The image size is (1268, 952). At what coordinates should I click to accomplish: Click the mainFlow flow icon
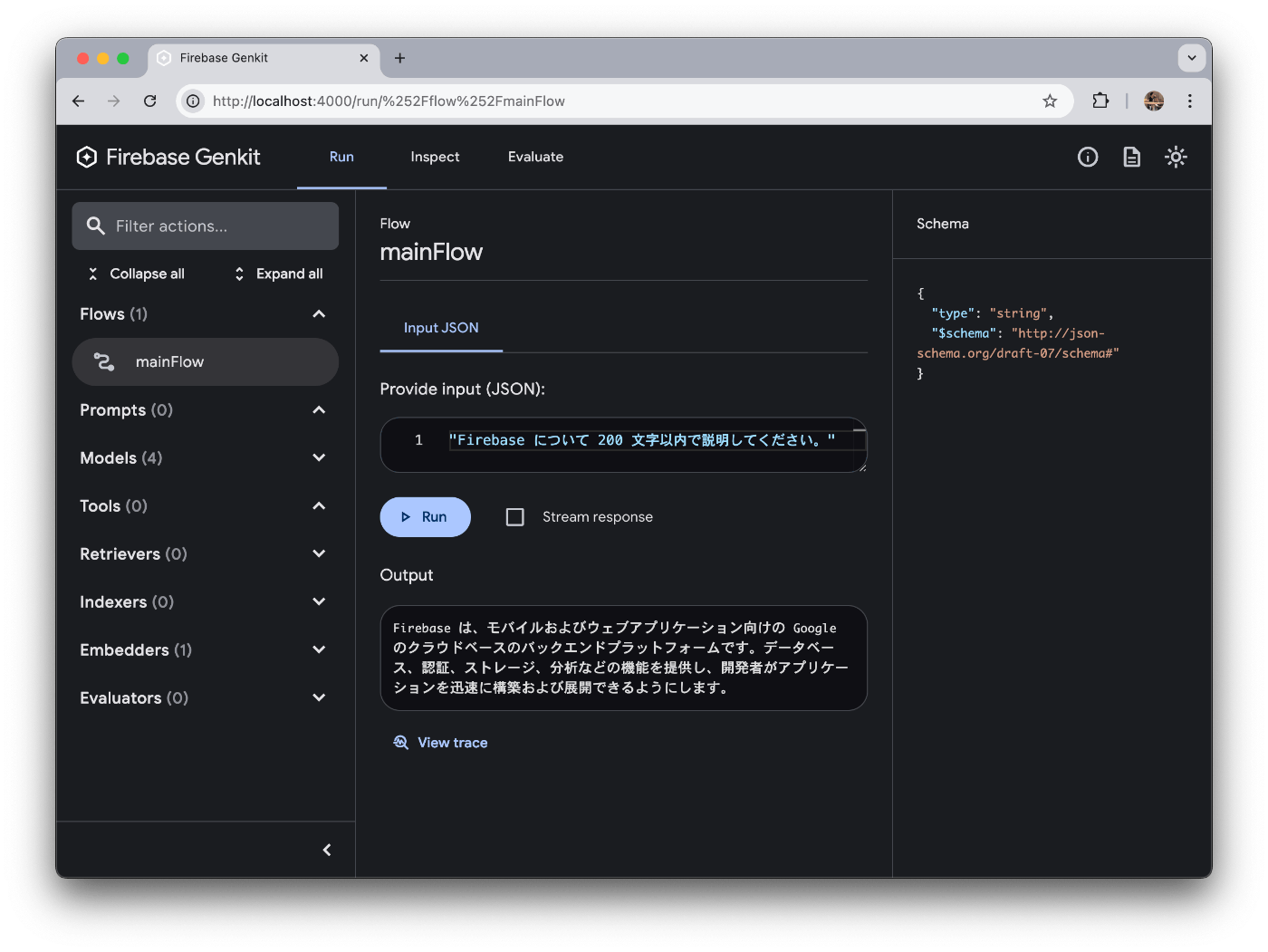pyautogui.click(x=104, y=361)
